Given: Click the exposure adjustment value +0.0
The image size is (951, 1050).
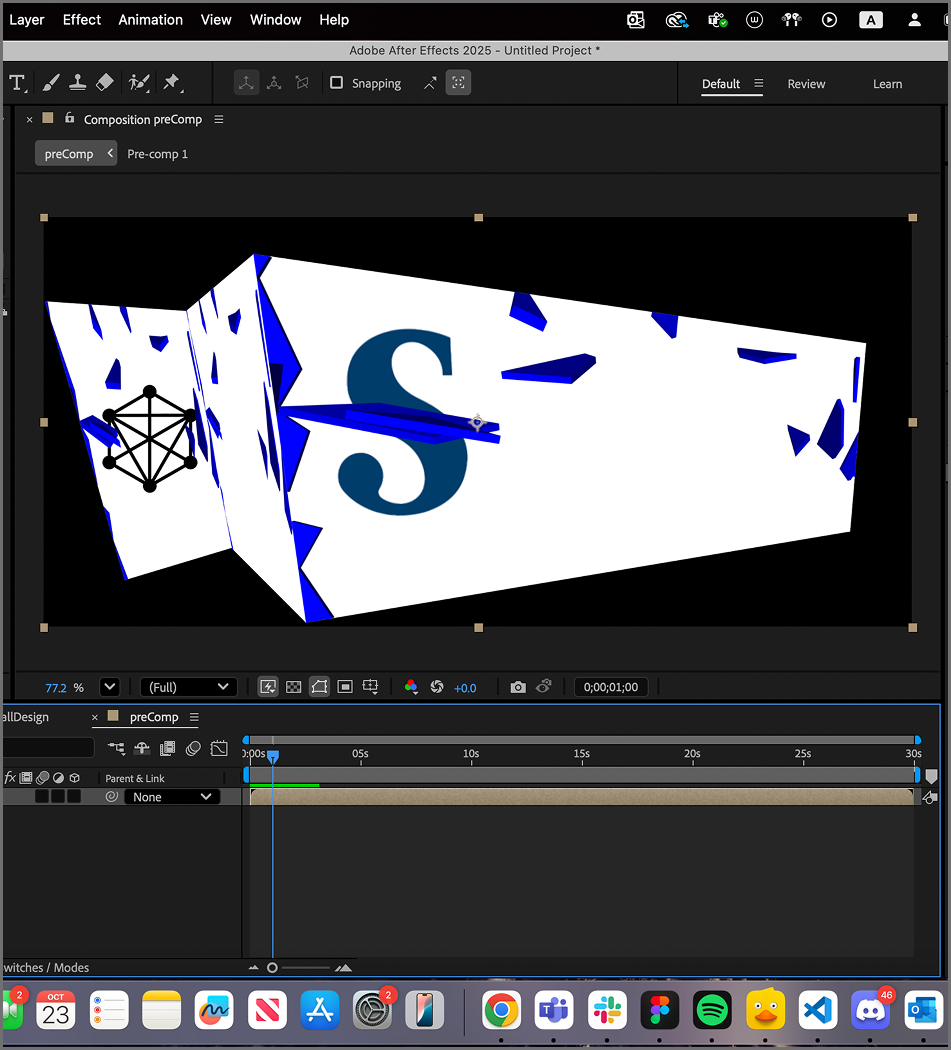Looking at the screenshot, I should 465,687.
